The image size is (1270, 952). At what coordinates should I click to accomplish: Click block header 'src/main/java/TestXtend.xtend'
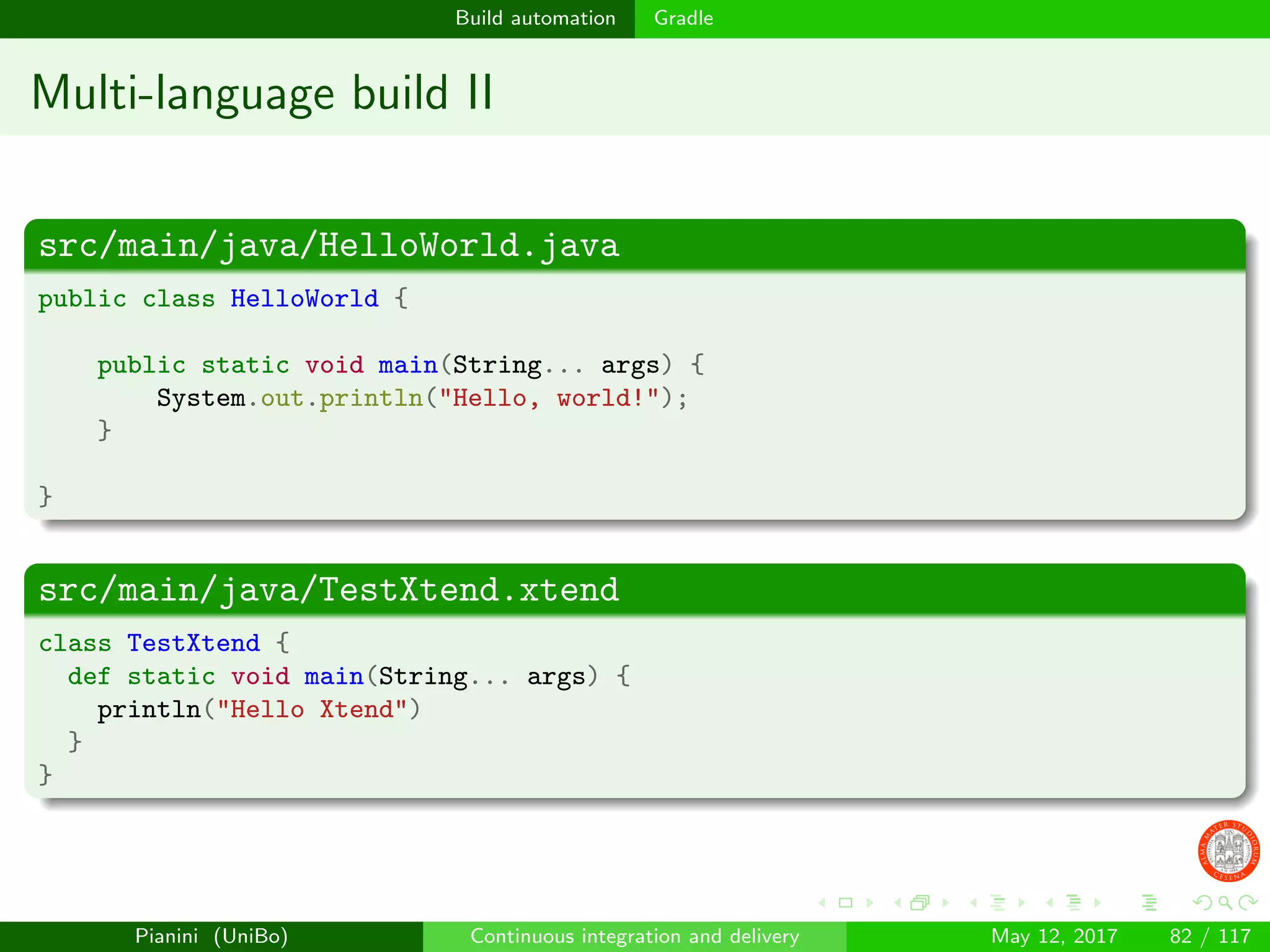point(329,590)
